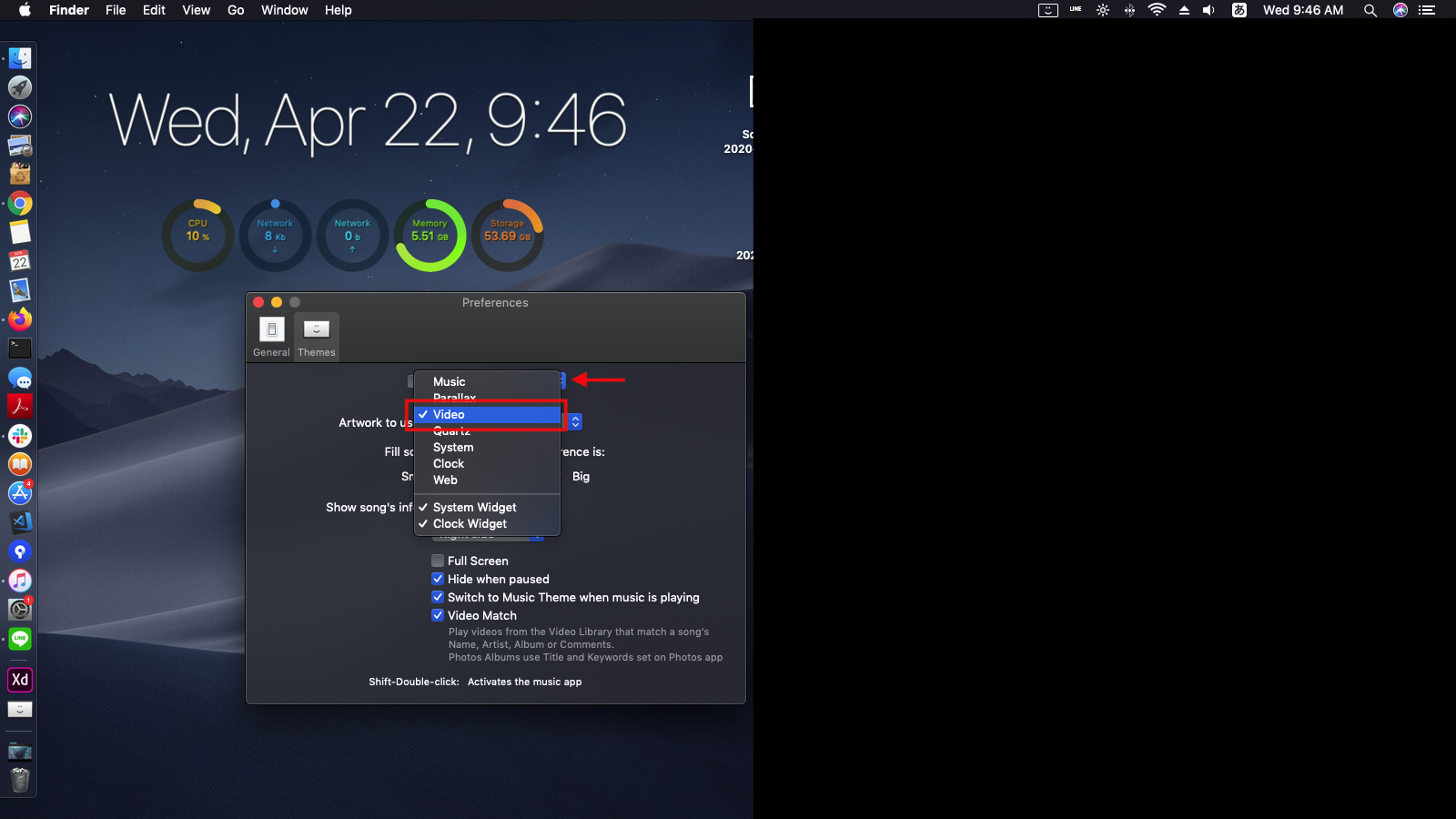Open Adobe Acrobat in the Dock

[x=20, y=406]
